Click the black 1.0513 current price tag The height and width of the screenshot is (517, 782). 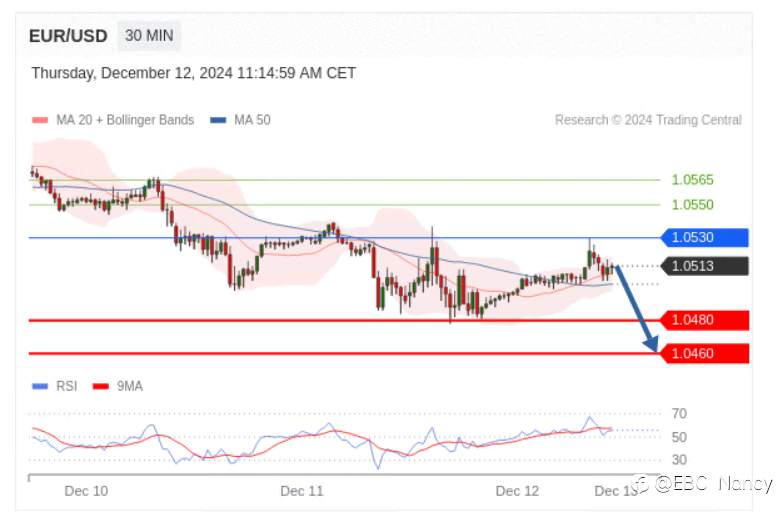point(705,266)
